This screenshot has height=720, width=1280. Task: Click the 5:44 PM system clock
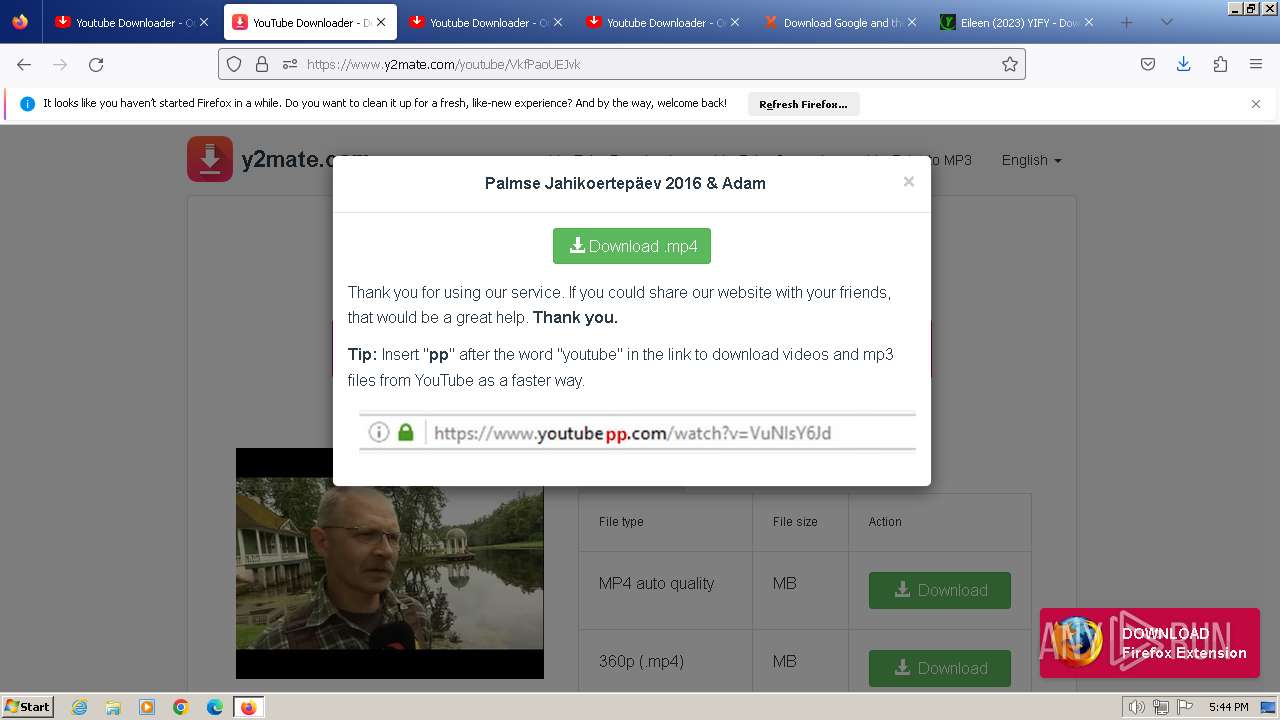pyautogui.click(x=1228, y=707)
